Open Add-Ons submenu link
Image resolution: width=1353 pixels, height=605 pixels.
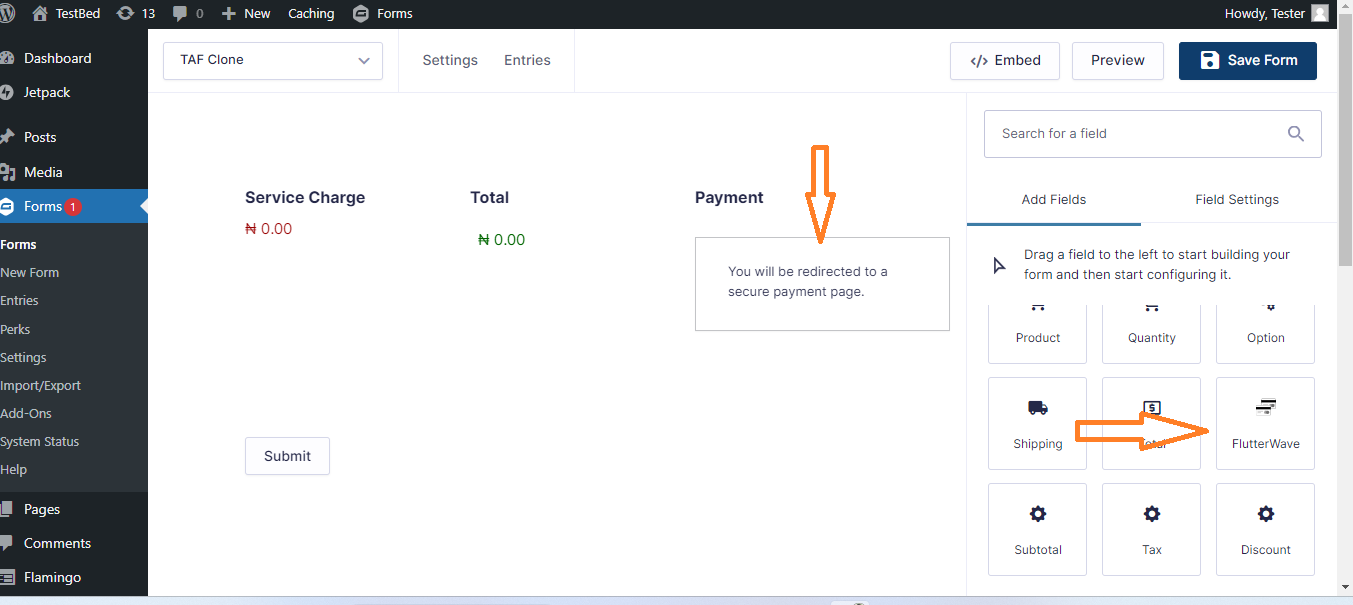26,413
